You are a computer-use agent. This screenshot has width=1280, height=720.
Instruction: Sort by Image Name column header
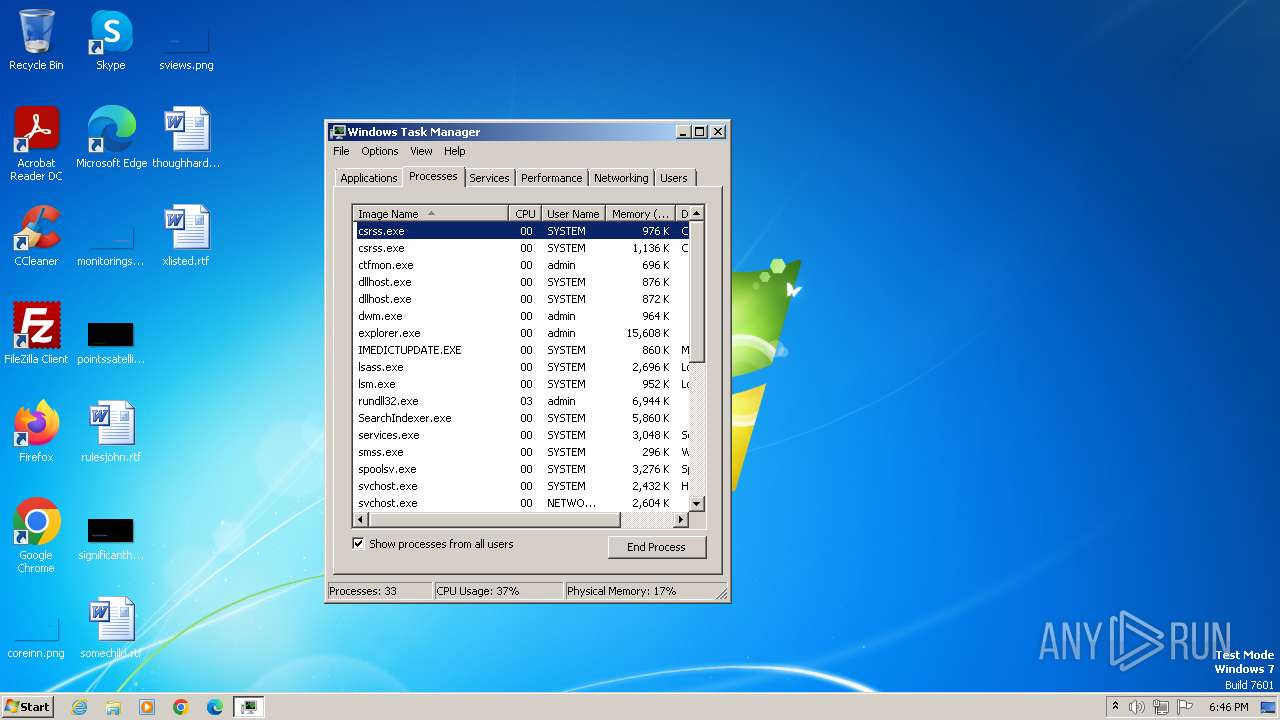coord(431,213)
